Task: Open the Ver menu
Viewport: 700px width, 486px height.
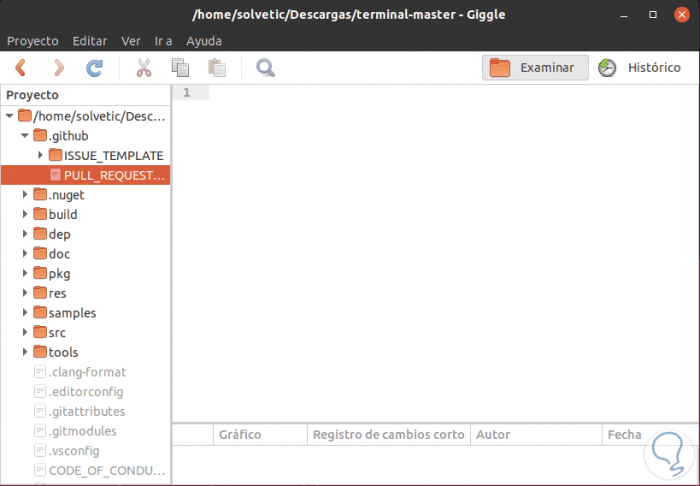Action: point(131,41)
